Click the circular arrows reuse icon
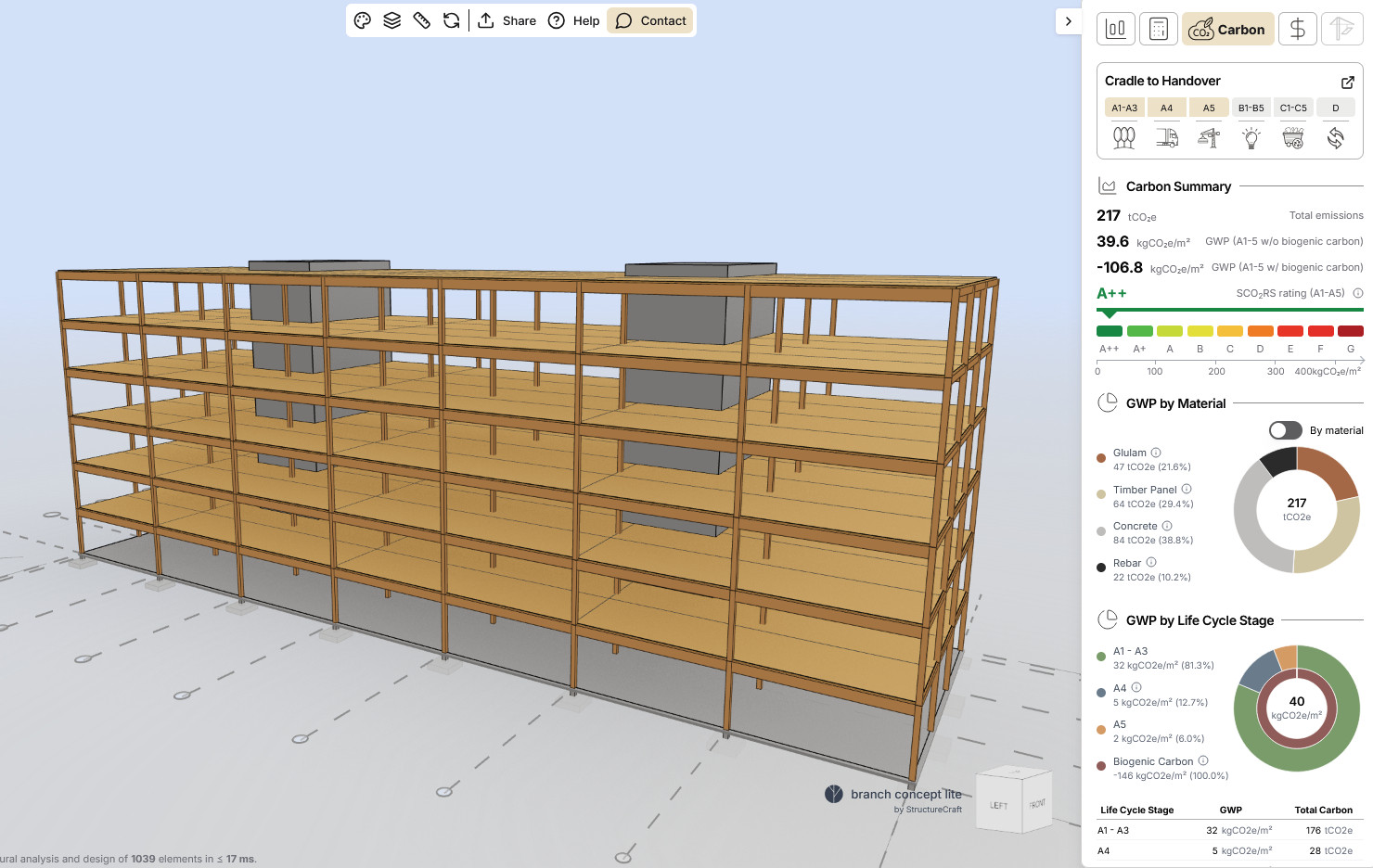The image size is (1373, 868). click(x=1336, y=138)
